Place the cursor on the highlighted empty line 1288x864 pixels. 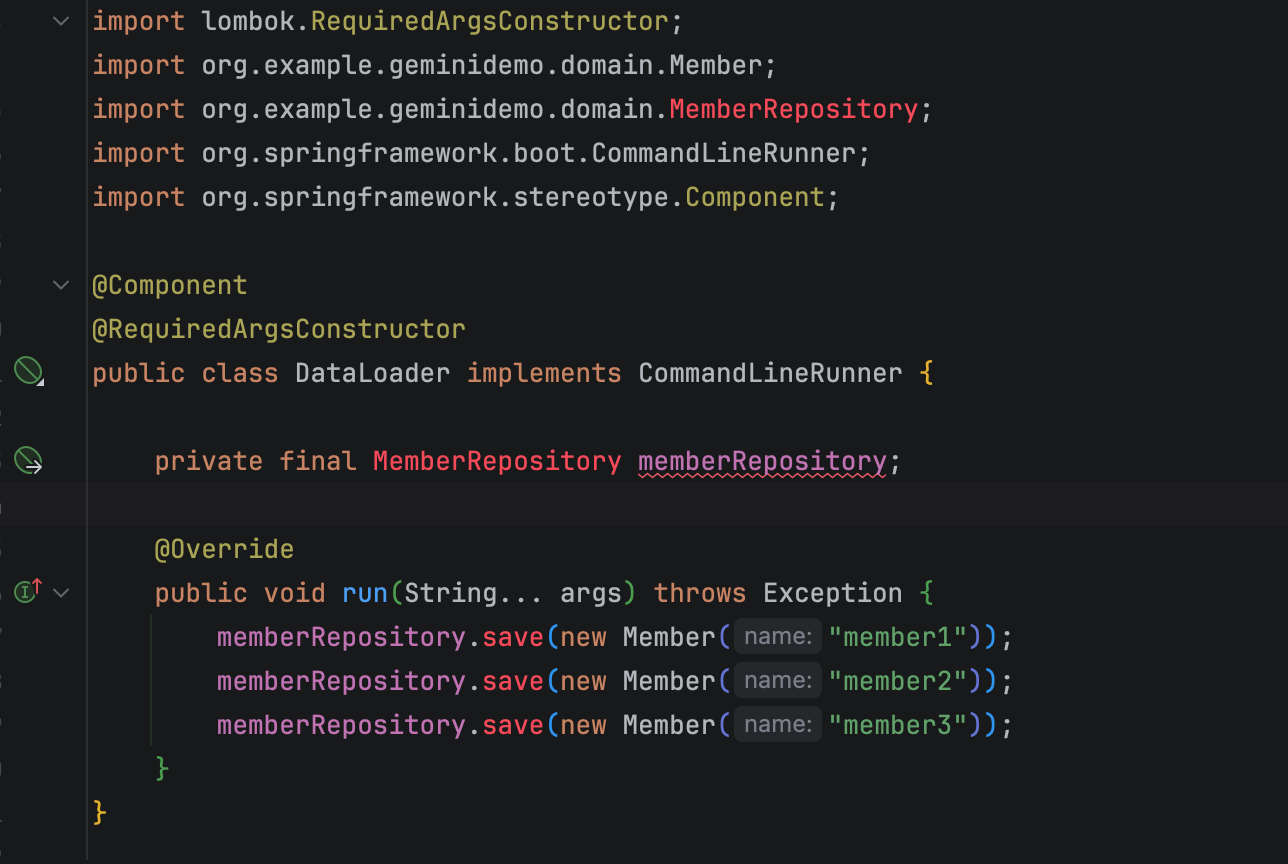[600, 505]
